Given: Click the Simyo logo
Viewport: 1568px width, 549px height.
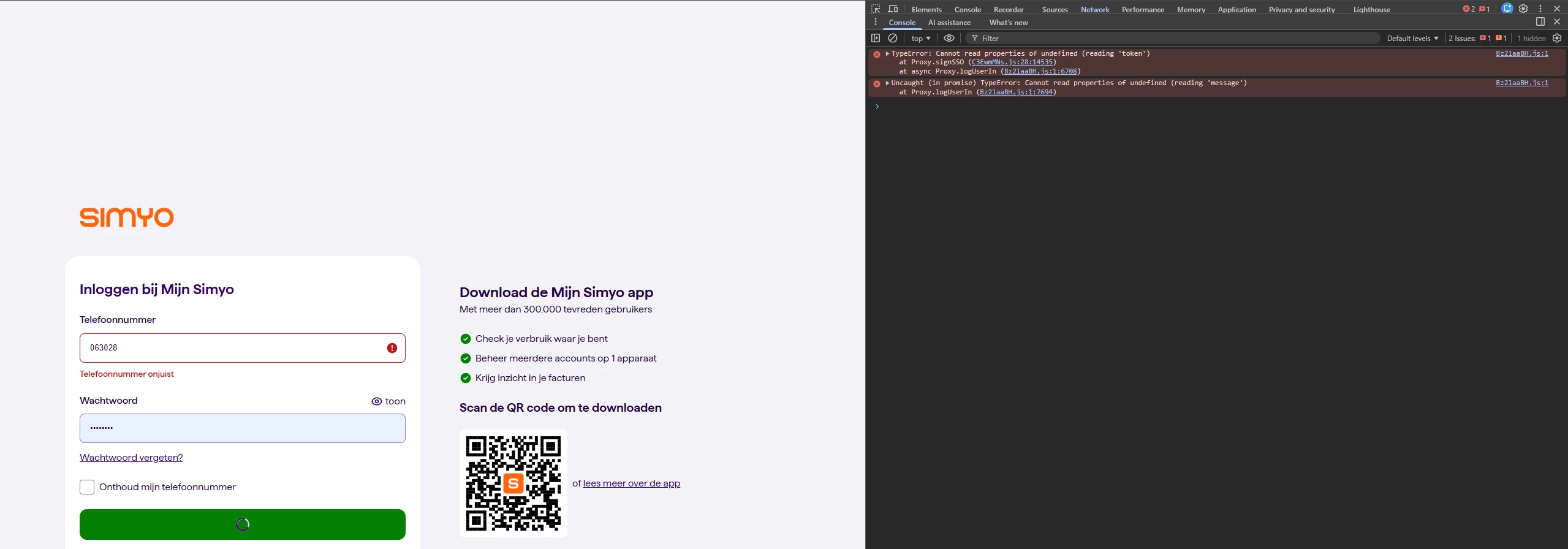Looking at the screenshot, I should tap(127, 218).
